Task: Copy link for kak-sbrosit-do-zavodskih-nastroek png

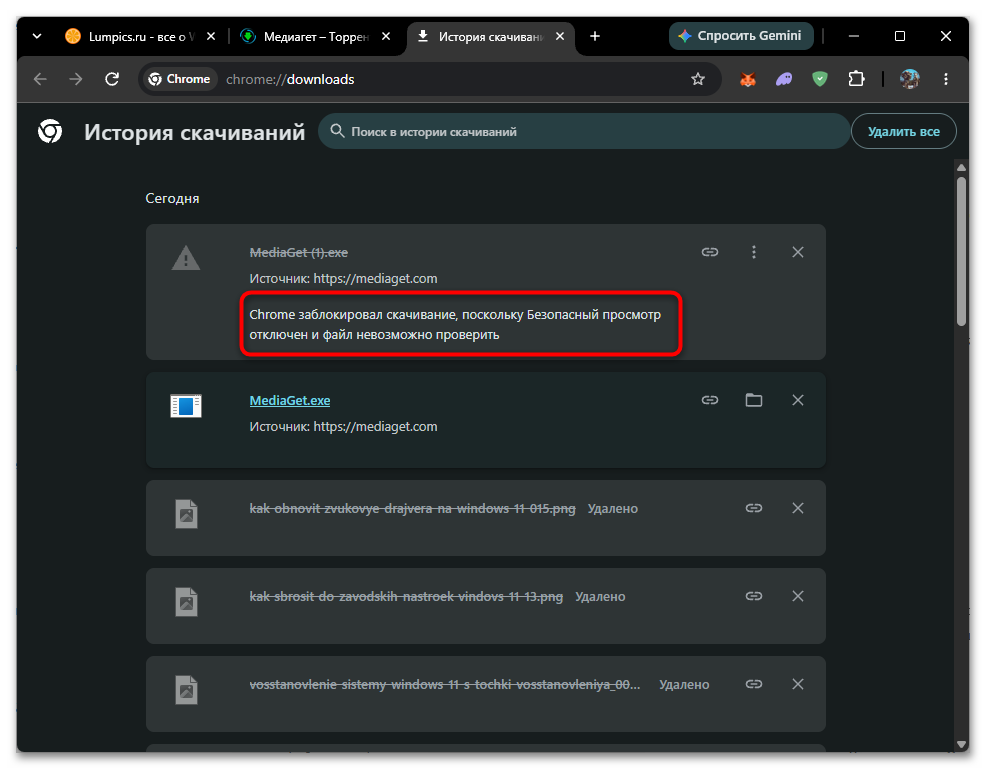Action: (754, 596)
